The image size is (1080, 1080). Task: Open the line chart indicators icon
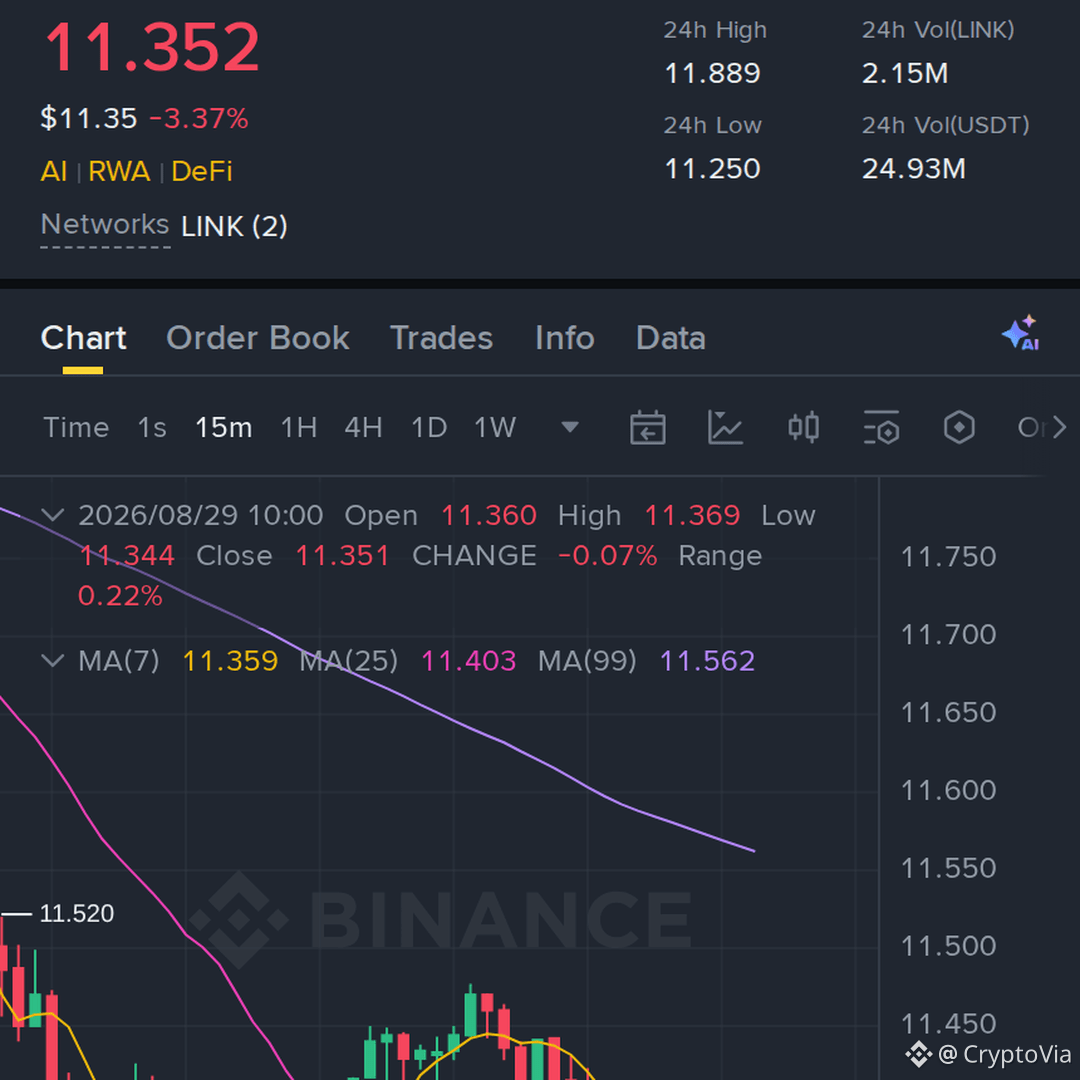[x=725, y=427]
